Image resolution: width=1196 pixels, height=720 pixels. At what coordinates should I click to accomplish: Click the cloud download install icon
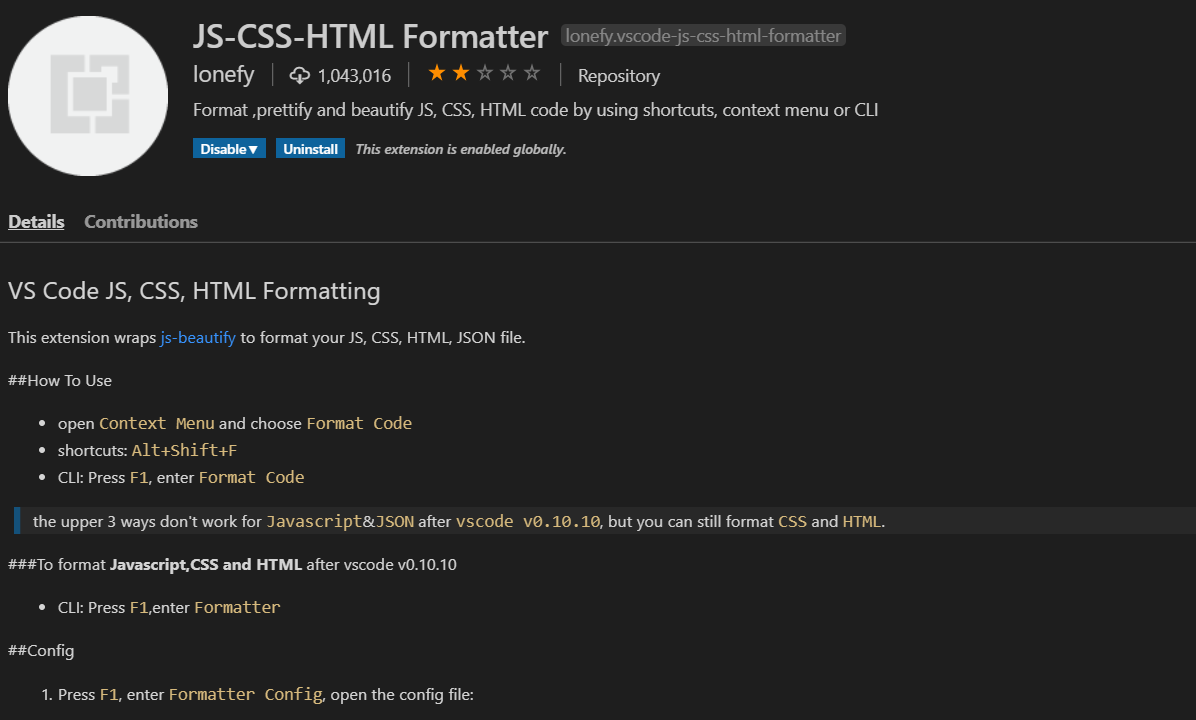point(300,75)
